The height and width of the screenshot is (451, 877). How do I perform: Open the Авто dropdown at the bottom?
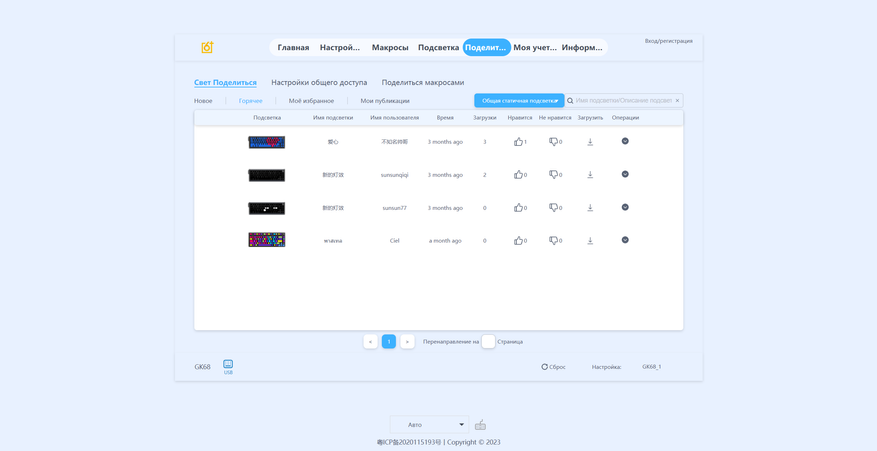click(x=429, y=425)
